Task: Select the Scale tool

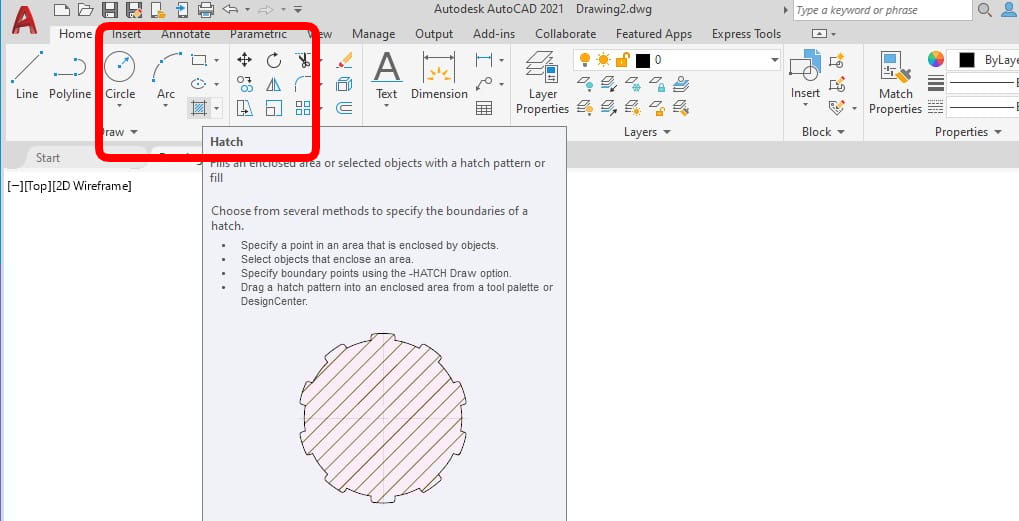Action: [x=274, y=108]
